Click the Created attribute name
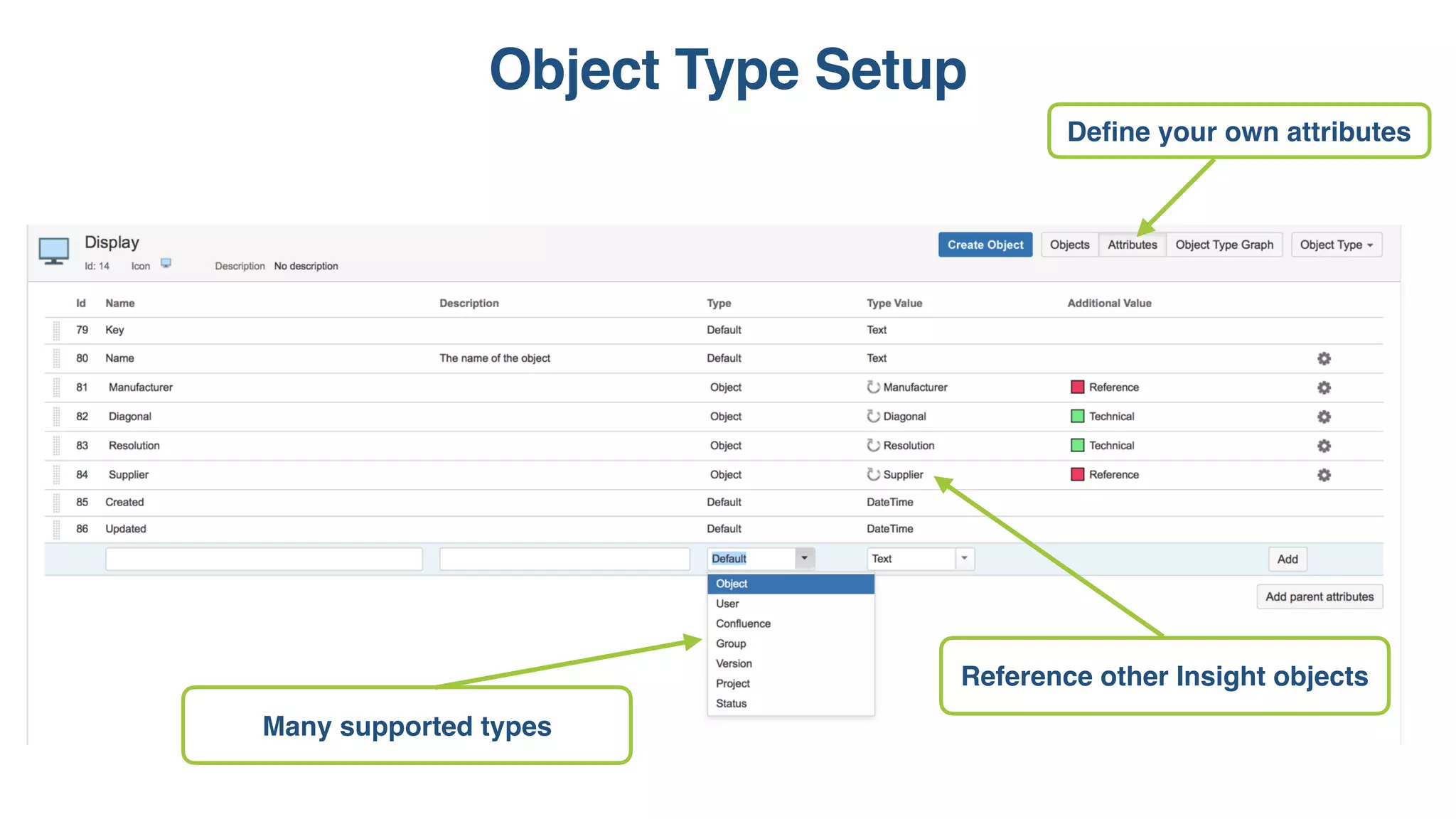The height and width of the screenshot is (819, 1456). tap(124, 502)
